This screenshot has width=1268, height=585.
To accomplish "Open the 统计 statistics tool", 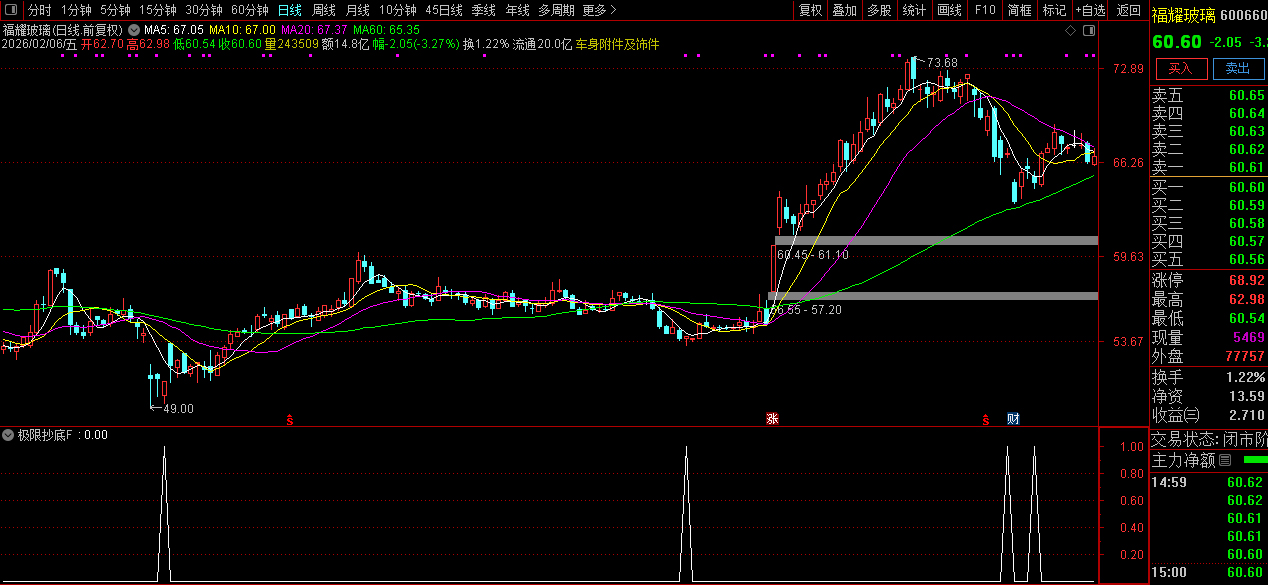I will [x=914, y=10].
